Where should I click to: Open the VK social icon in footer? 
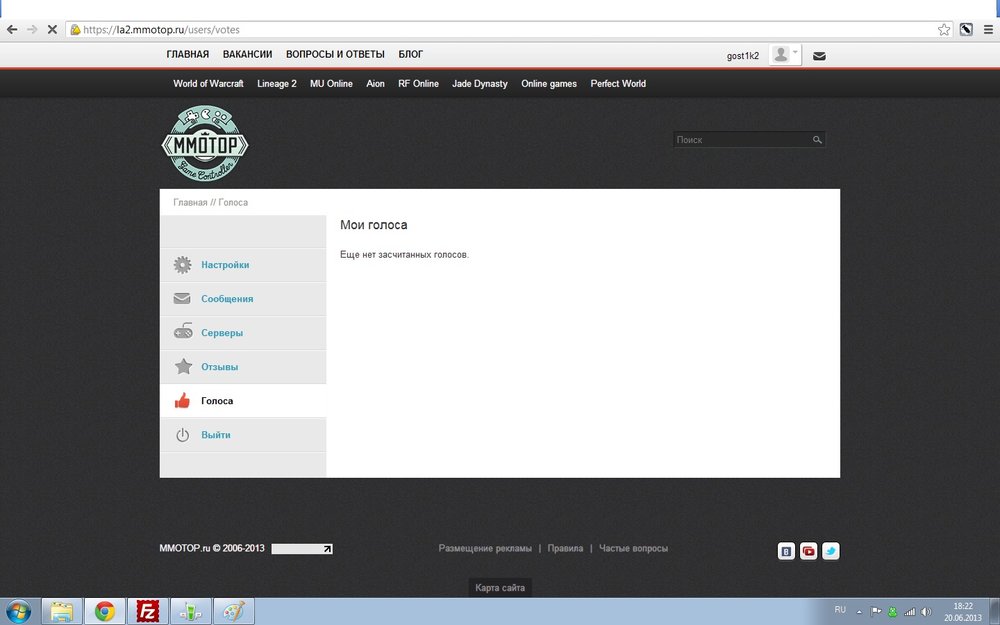coord(787,551)
